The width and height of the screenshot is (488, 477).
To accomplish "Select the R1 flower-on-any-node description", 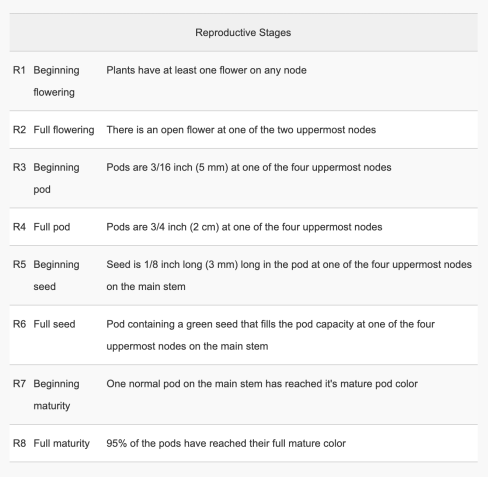I will click(206, 70).
